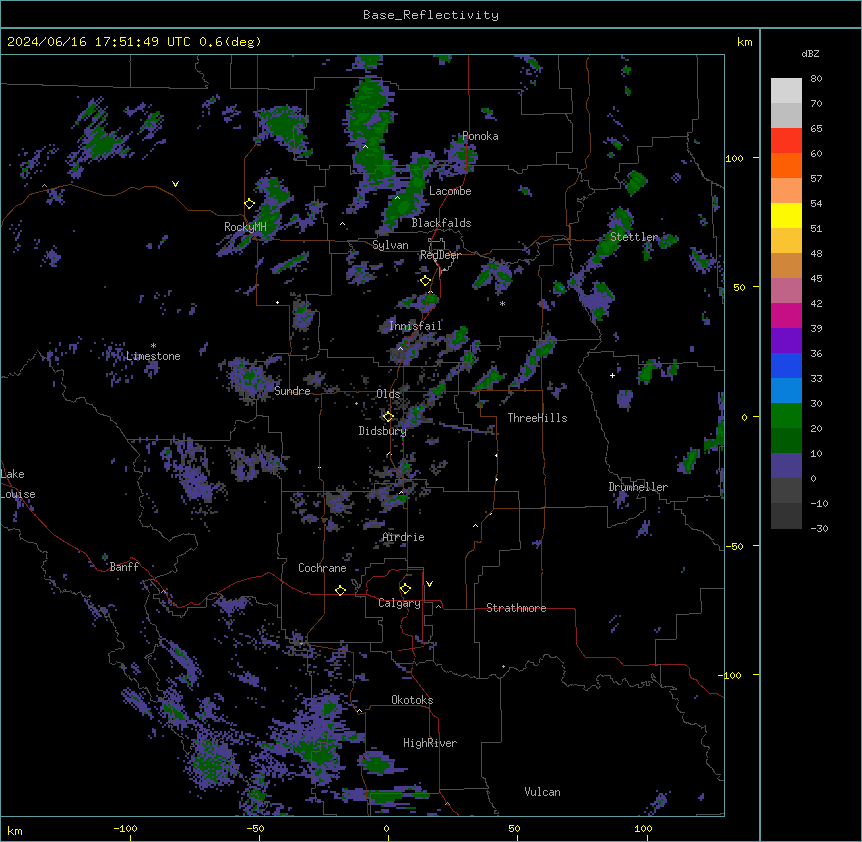Click the blue 36 dBZ legend swatch
Image resolution: width=862 pixels, height=842 pixels.
pyautogui.click(x=786, y=365)
